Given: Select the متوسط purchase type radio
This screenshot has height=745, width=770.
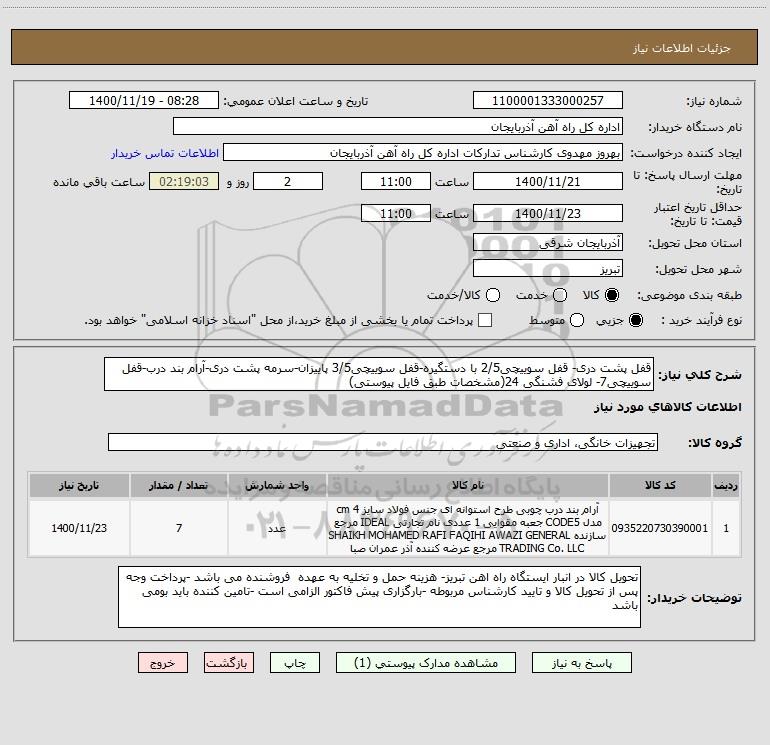Looking at the screenshot, I should pyautogui.click(x=577, y=320).
